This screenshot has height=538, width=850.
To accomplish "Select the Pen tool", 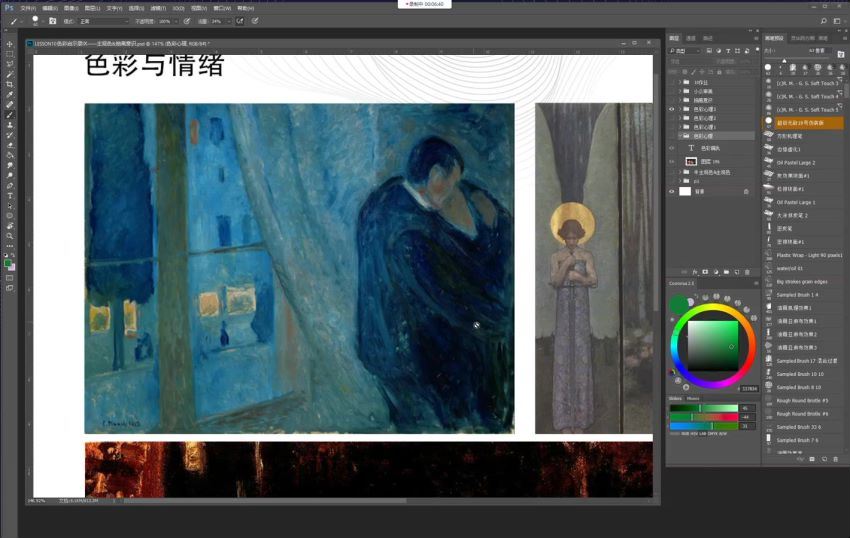I will [10, 185].
